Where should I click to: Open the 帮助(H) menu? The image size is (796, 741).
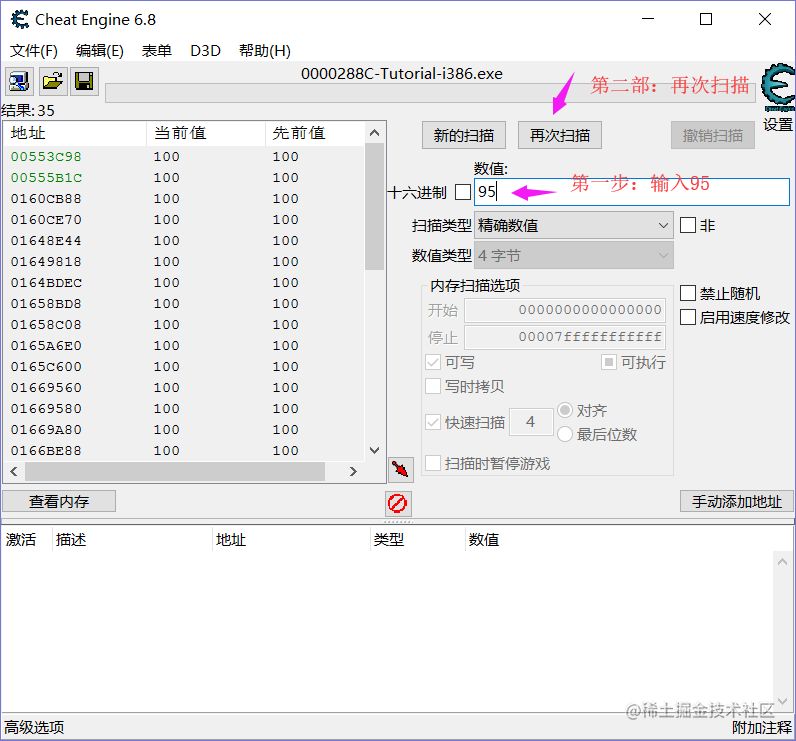click(x=264, y=51)
